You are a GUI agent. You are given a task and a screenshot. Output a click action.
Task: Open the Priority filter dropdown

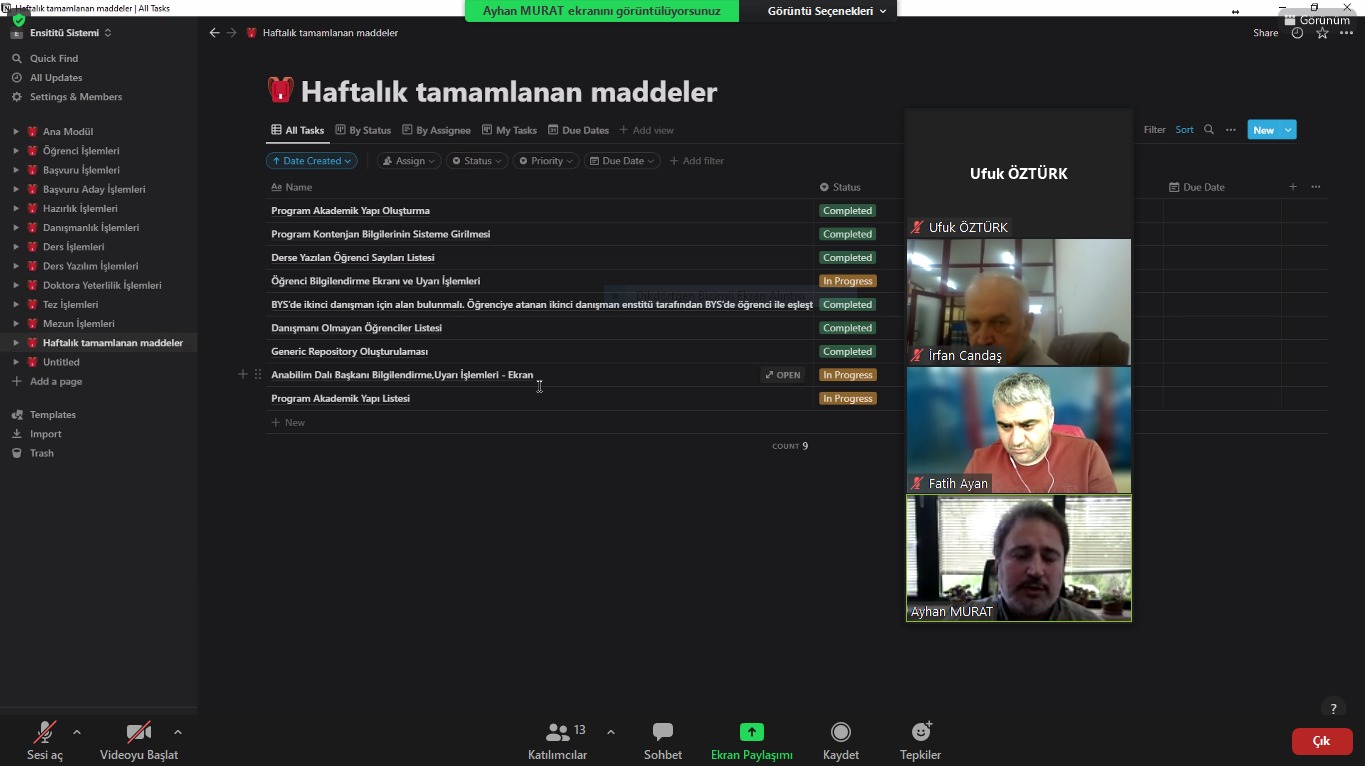546,161
